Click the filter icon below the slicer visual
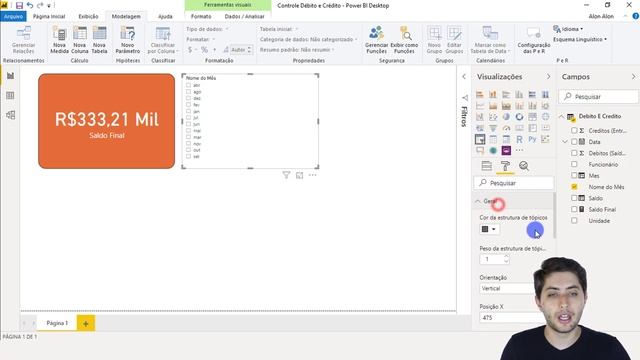Image resolution: width=640 pixels, height=360 pixels. tap(286, 175)
